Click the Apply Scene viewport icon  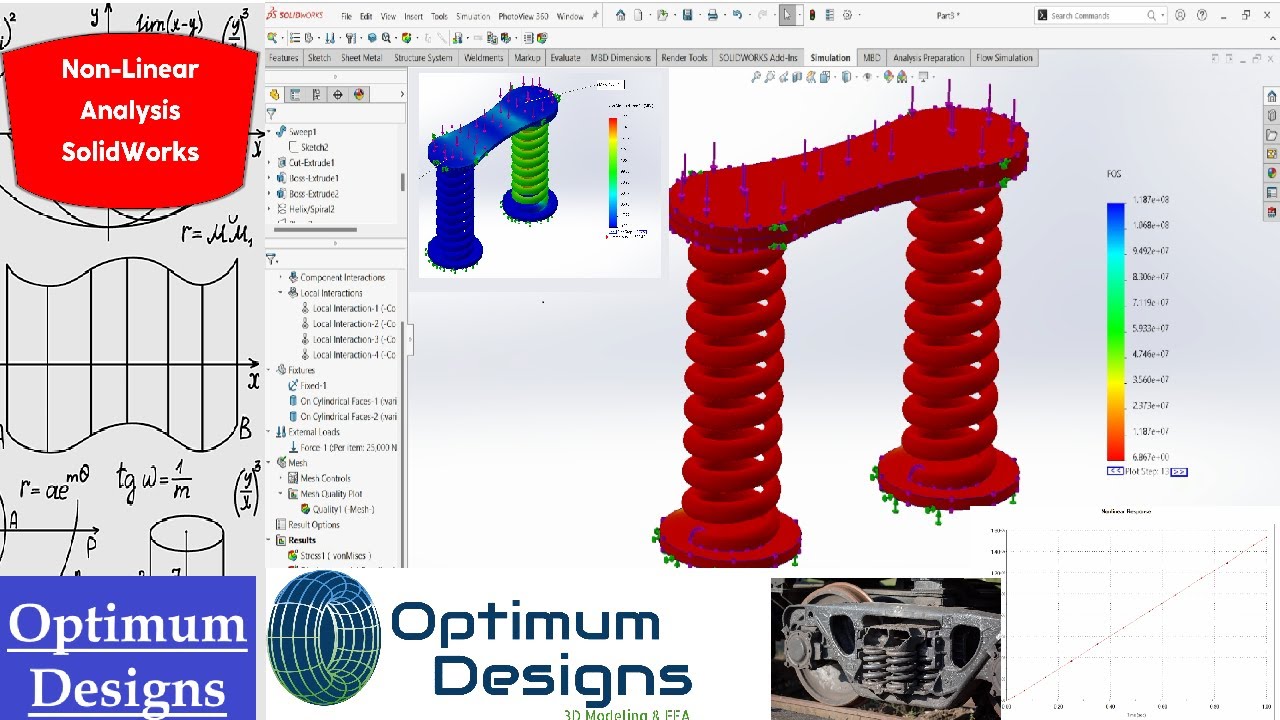pos(901,77)
